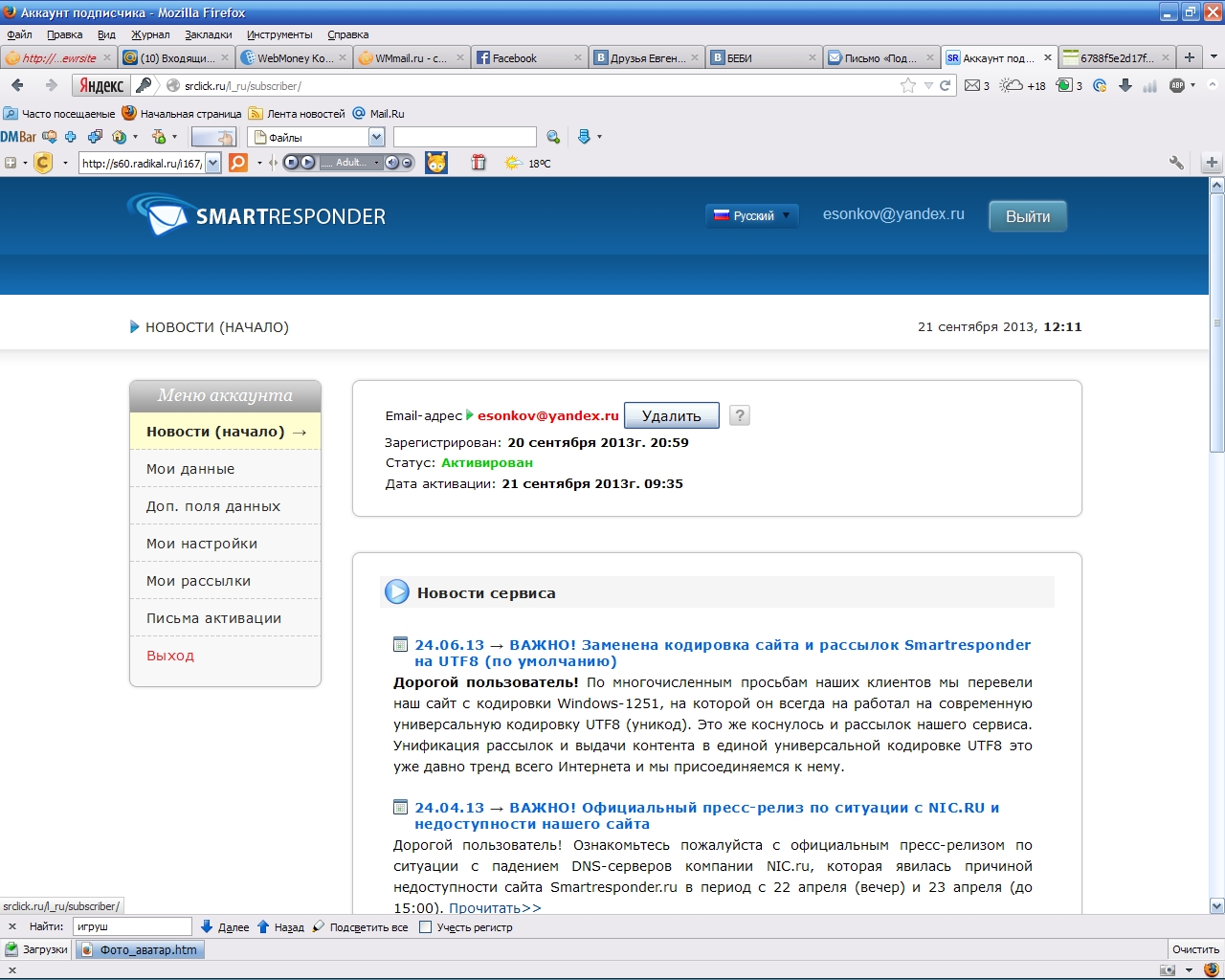Click the Smartresponder logo
1225x980 pixels.
point(256,214)
